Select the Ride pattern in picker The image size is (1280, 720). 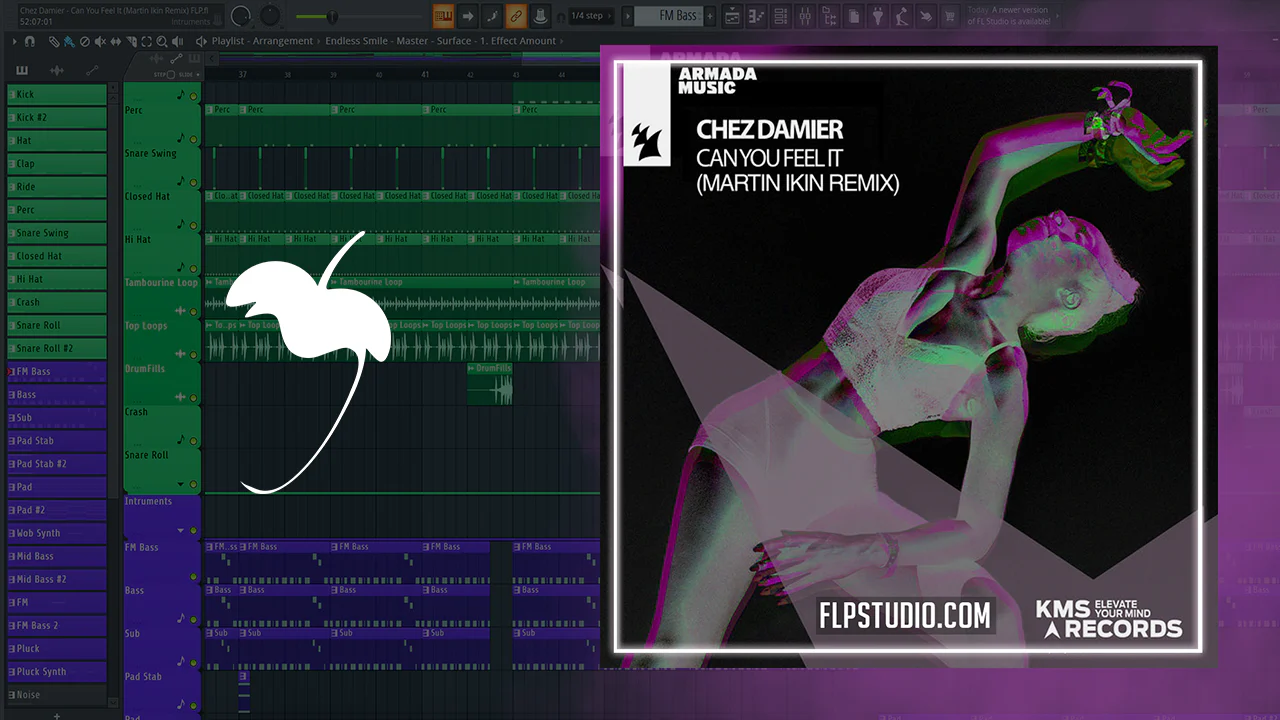(x=57, y=186)
